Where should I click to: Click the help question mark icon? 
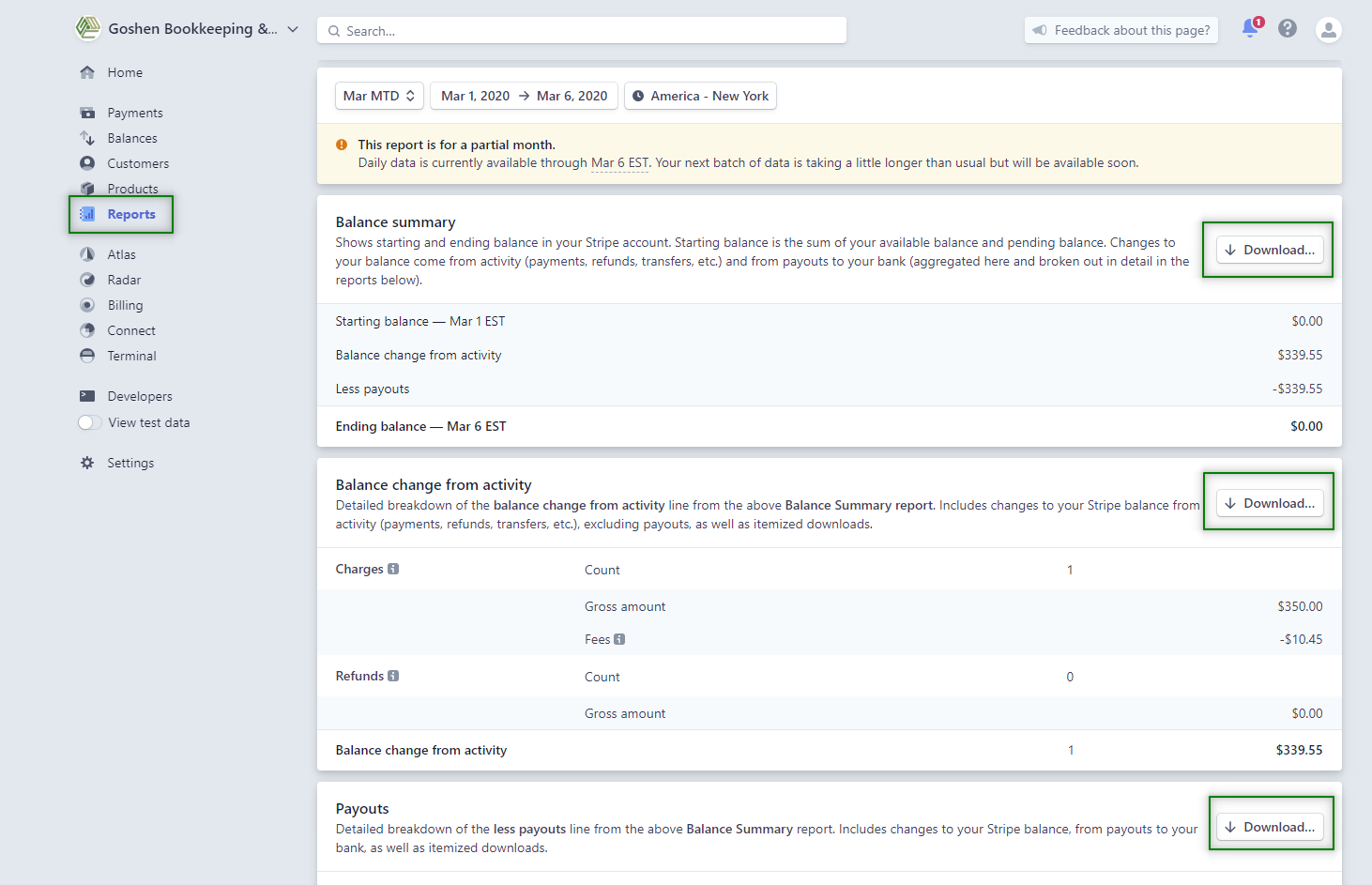[x=1287, y=28]
